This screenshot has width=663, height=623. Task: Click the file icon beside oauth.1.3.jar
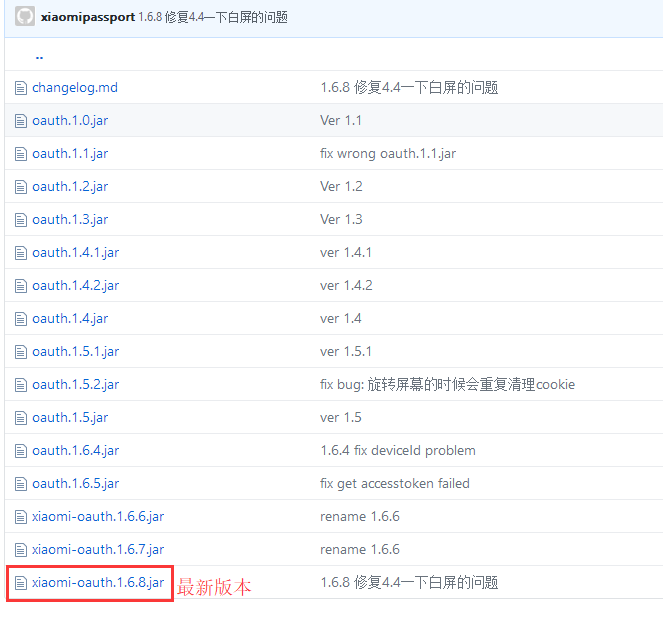coord(21,220)
